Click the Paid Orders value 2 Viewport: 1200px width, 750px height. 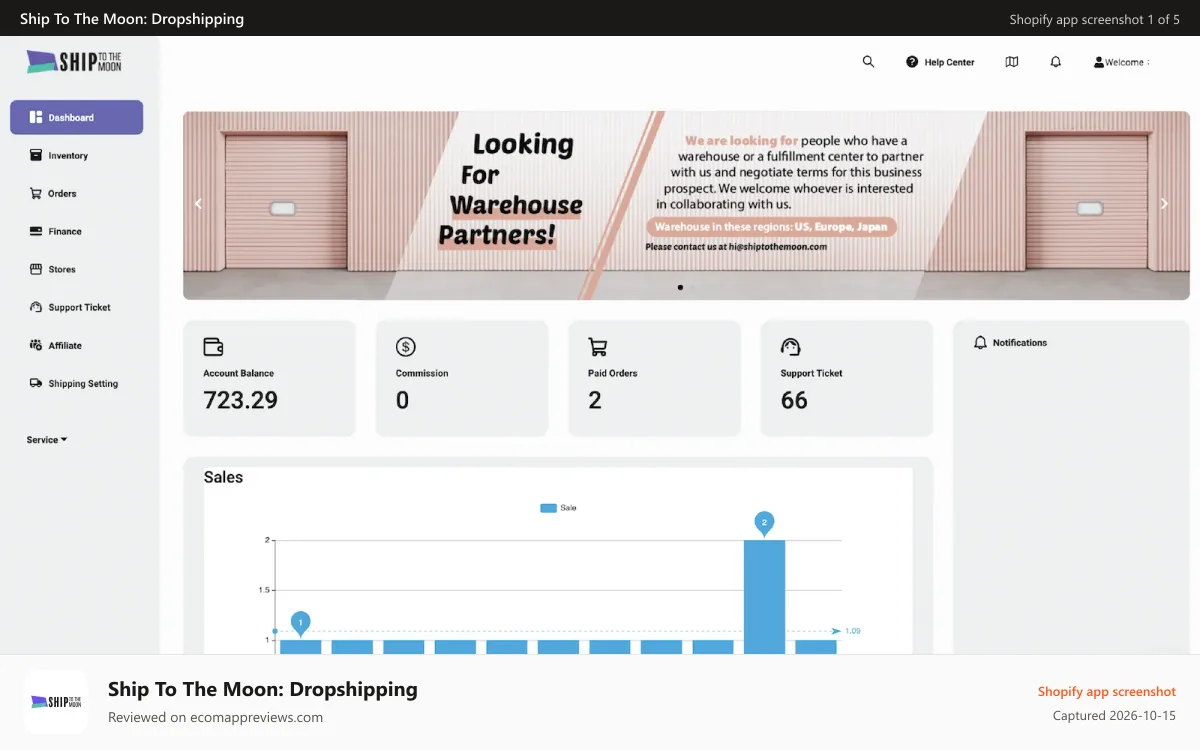[595, 400]
